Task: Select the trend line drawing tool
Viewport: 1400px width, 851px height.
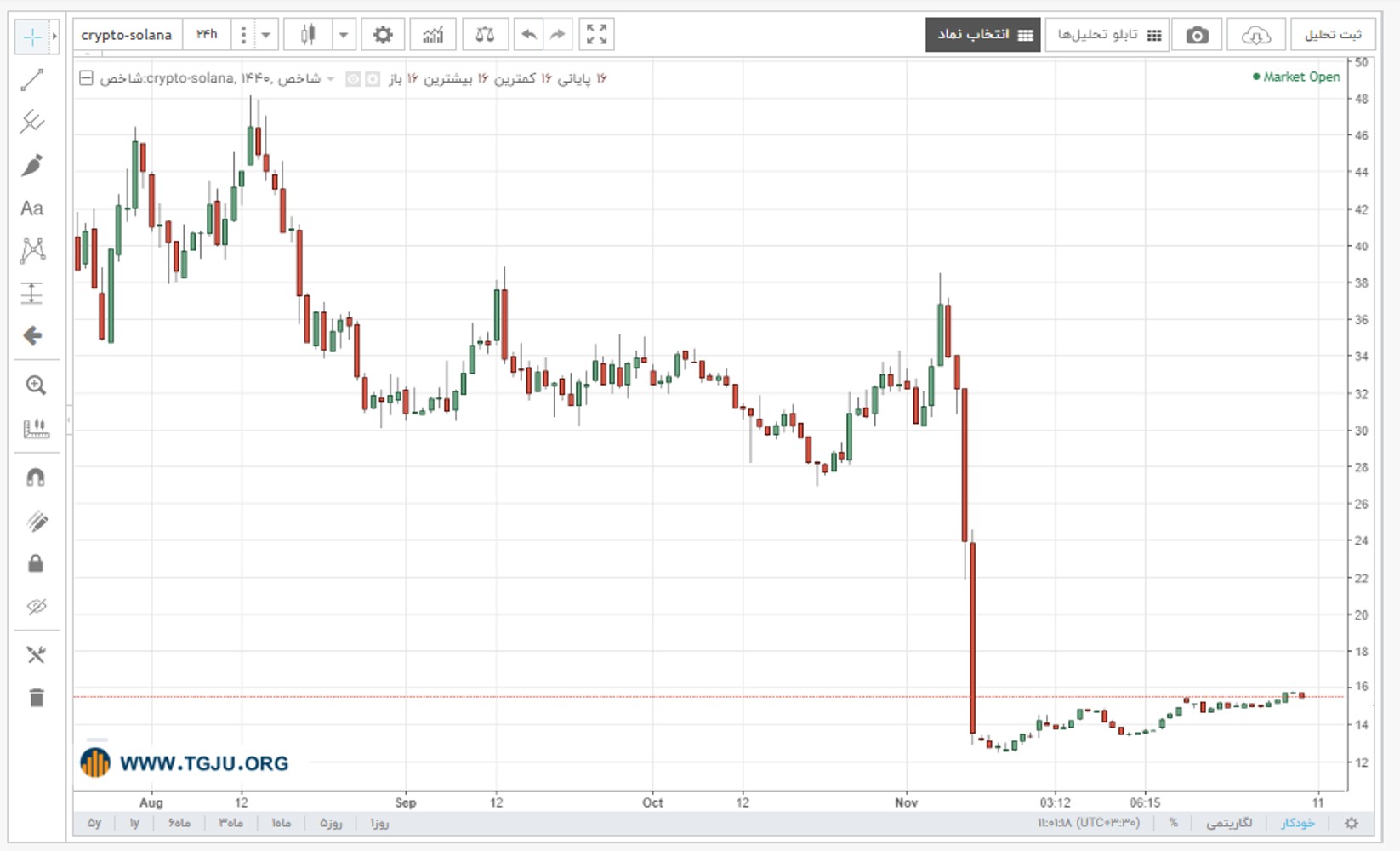Action: point(32,80)
